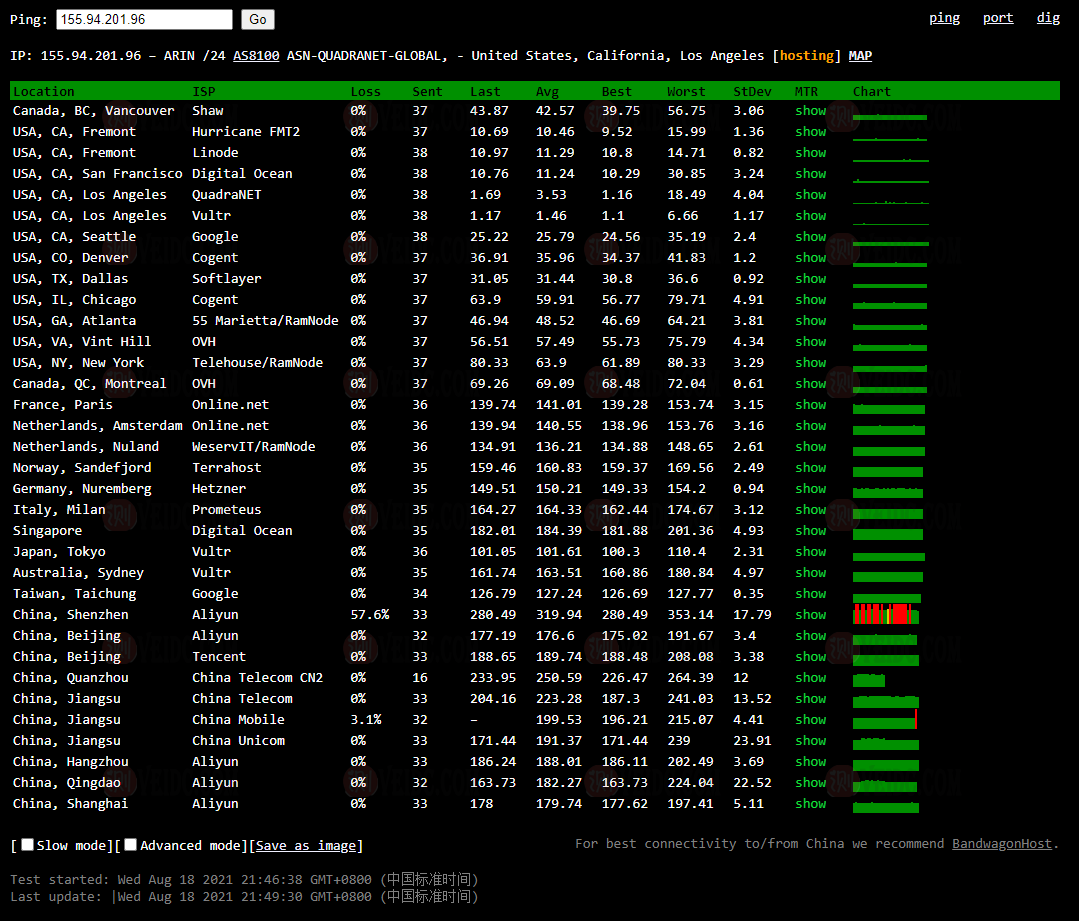Show MTR for Japan Tokyo Vultr

tap(810, 552)
